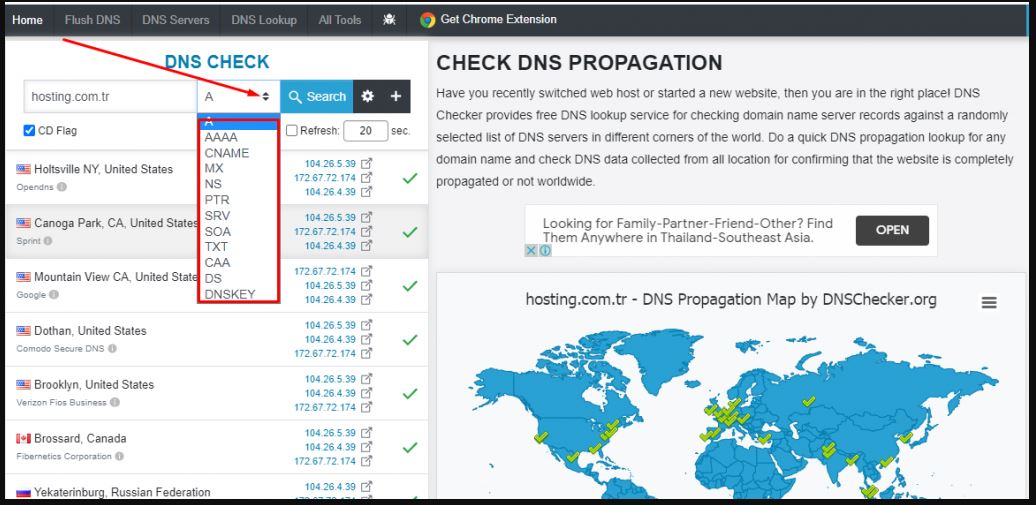Open the record type dropdown

tap(238, 97)
